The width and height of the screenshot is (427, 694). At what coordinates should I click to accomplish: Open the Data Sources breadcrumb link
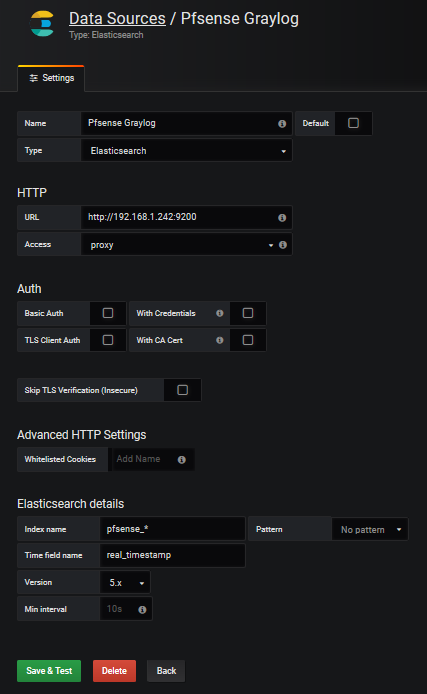(x=117, y=19)
